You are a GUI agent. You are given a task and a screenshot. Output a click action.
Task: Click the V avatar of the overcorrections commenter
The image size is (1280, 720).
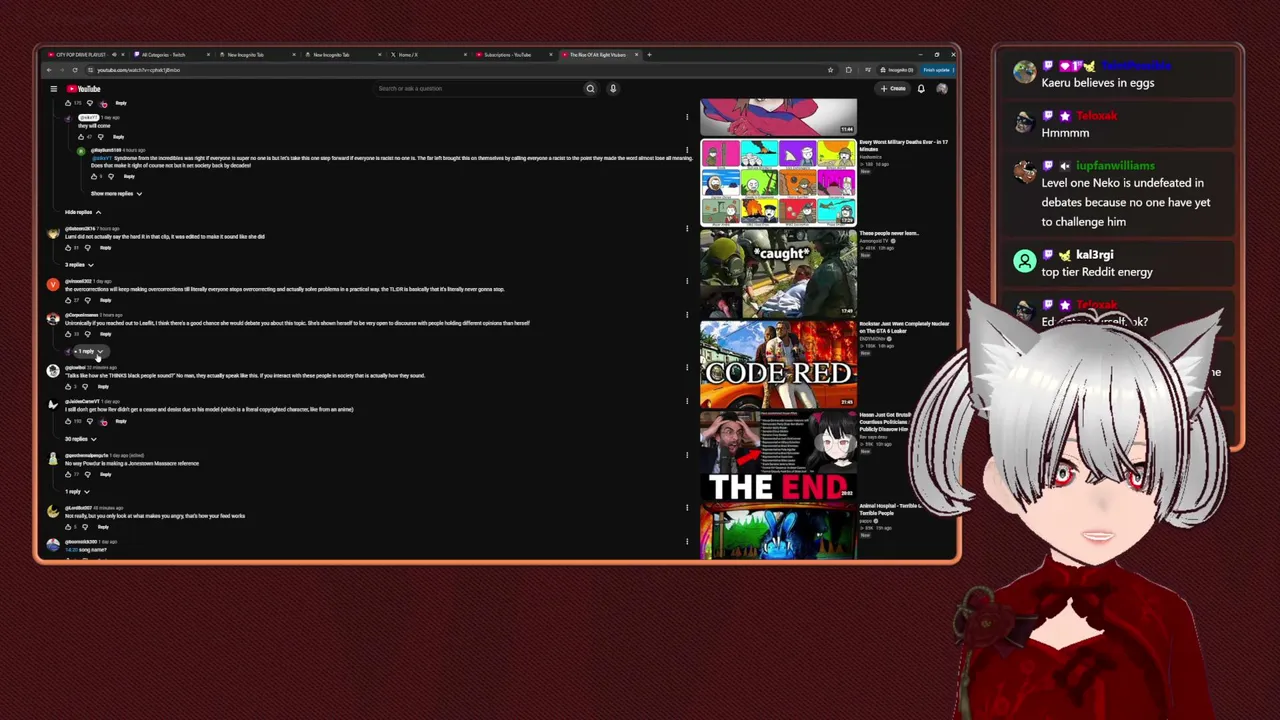pyautogui.click(x=53, y=284)
